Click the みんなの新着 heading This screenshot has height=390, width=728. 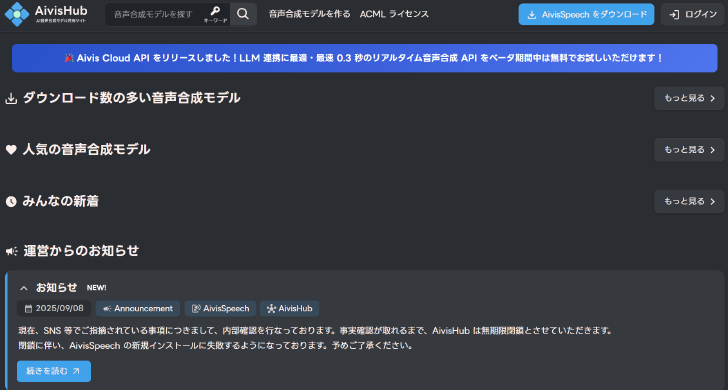[x=60, y=201]
